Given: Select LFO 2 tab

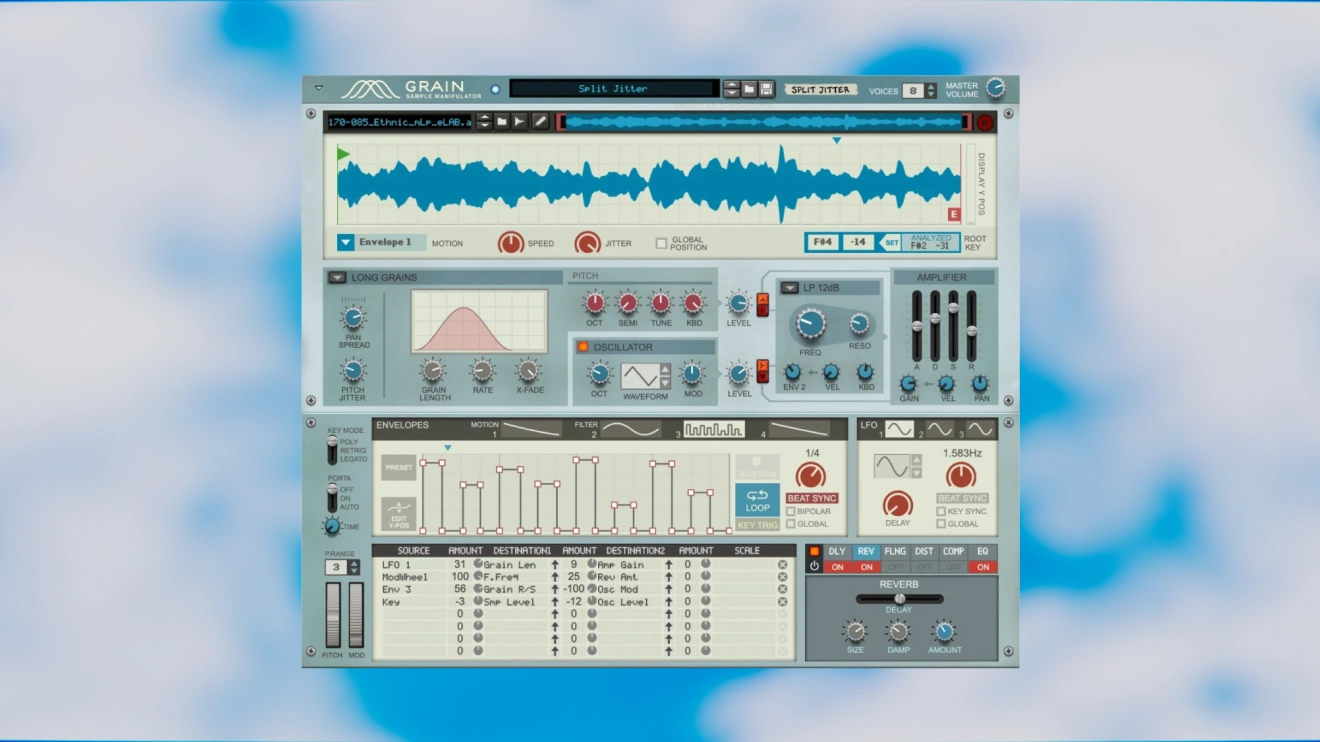Looking at the screenshot, I should coord(939,429).
